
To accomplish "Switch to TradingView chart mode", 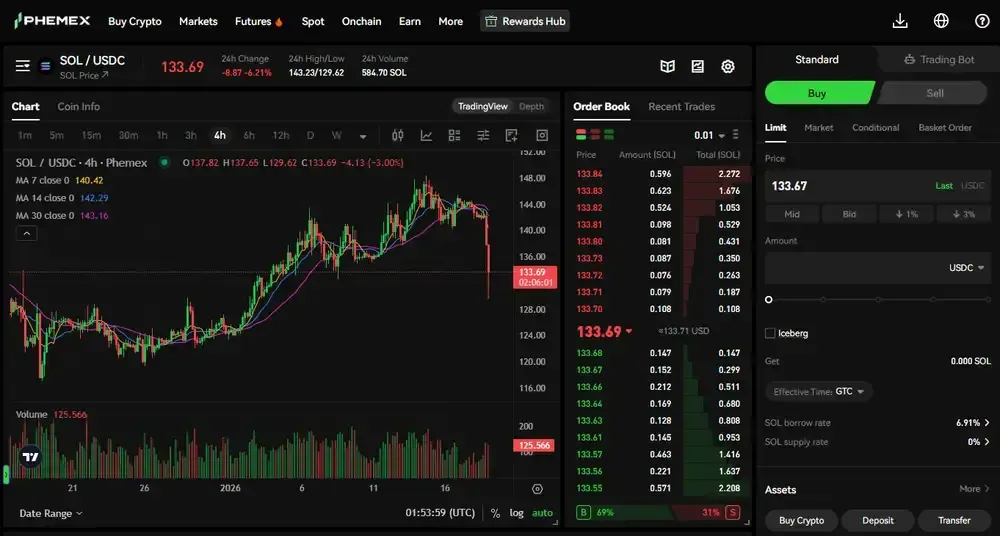I will (483, 107).
